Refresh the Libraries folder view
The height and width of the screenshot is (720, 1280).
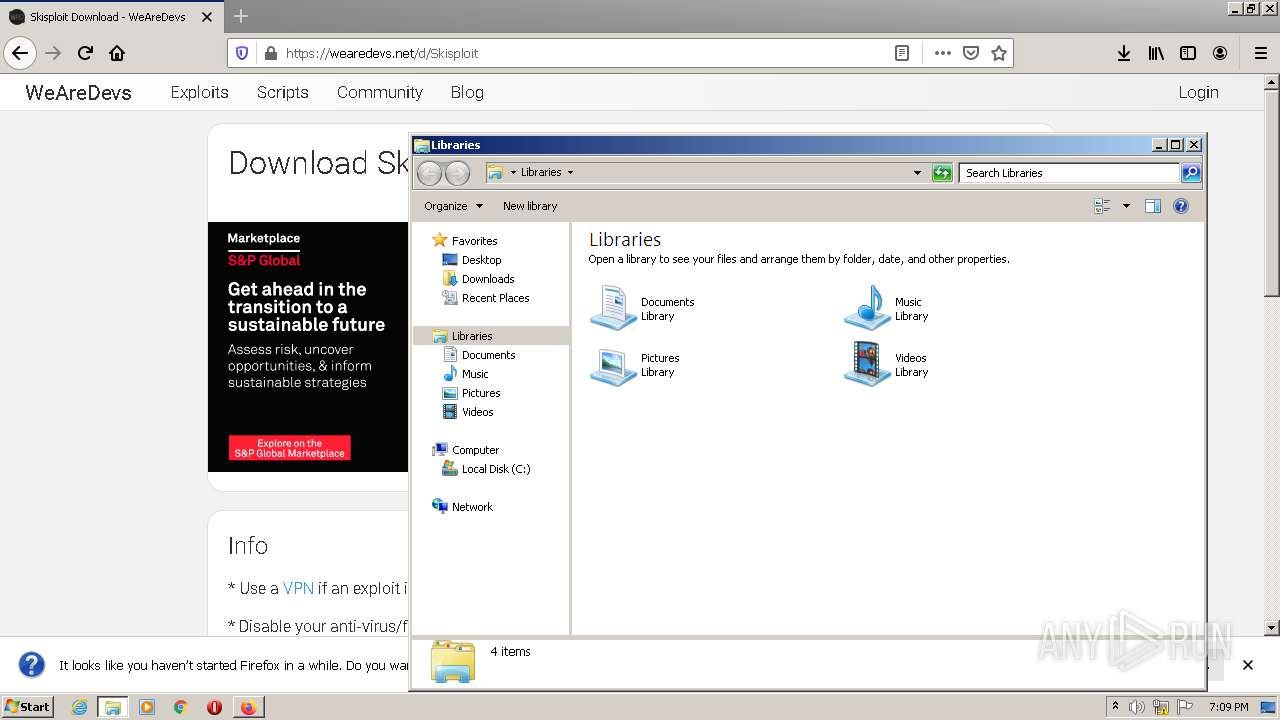click(x=942, y=173)
